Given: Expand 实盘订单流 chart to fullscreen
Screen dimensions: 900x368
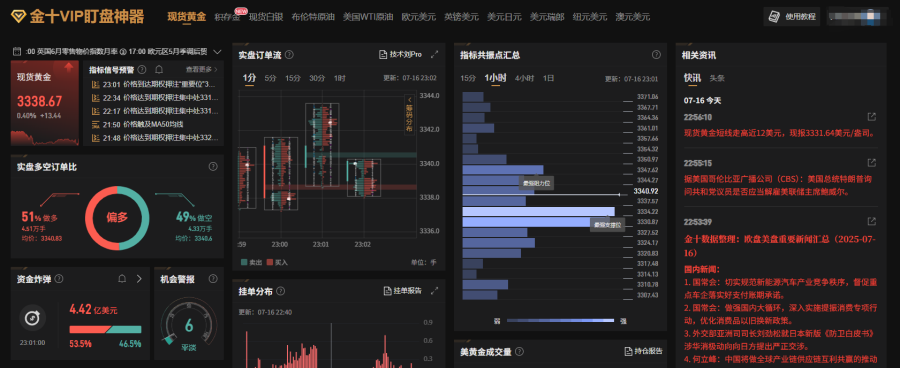Looking at the screenshot, I should 435,55.
